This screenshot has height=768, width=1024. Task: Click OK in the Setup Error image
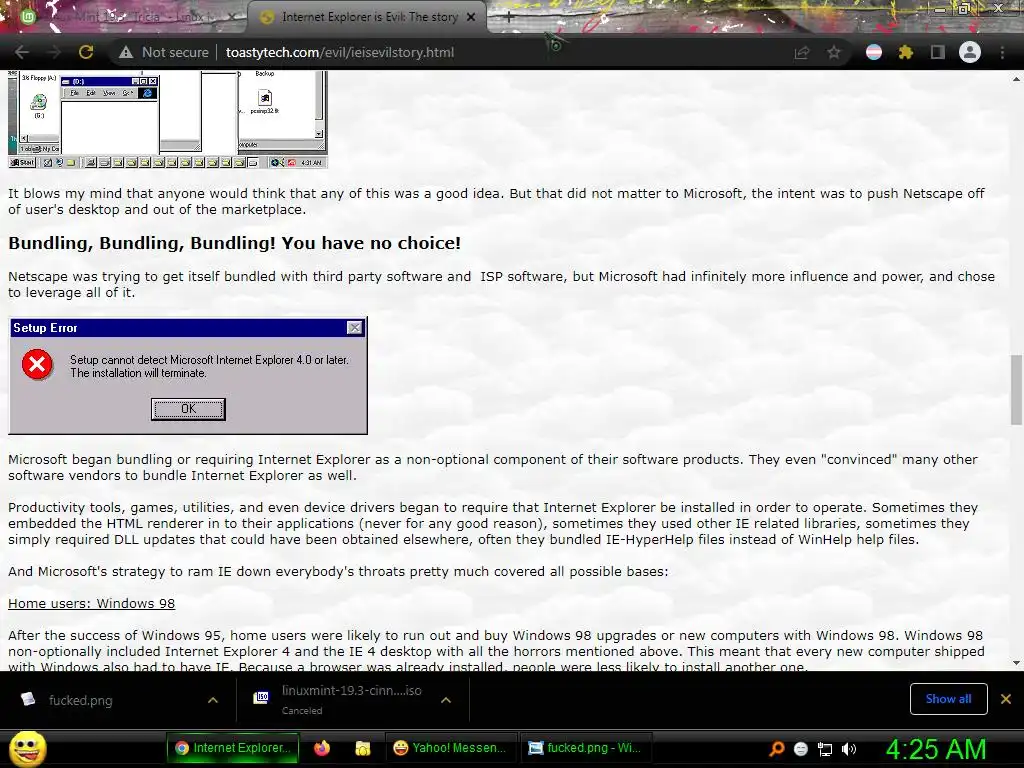(188, 409)
